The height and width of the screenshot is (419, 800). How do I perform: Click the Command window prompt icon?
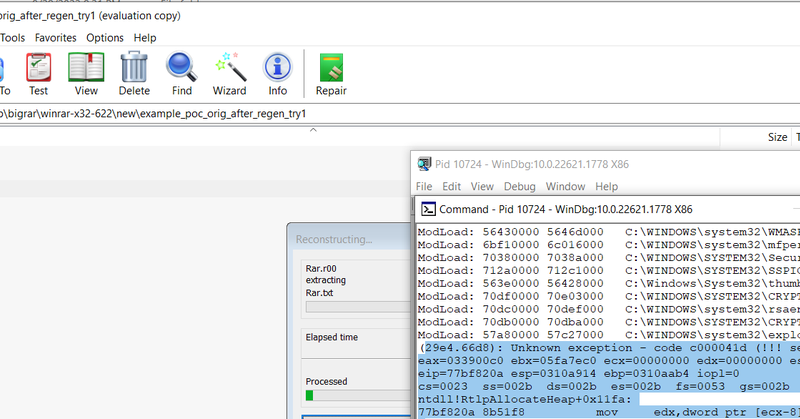(x=428, y=209)
